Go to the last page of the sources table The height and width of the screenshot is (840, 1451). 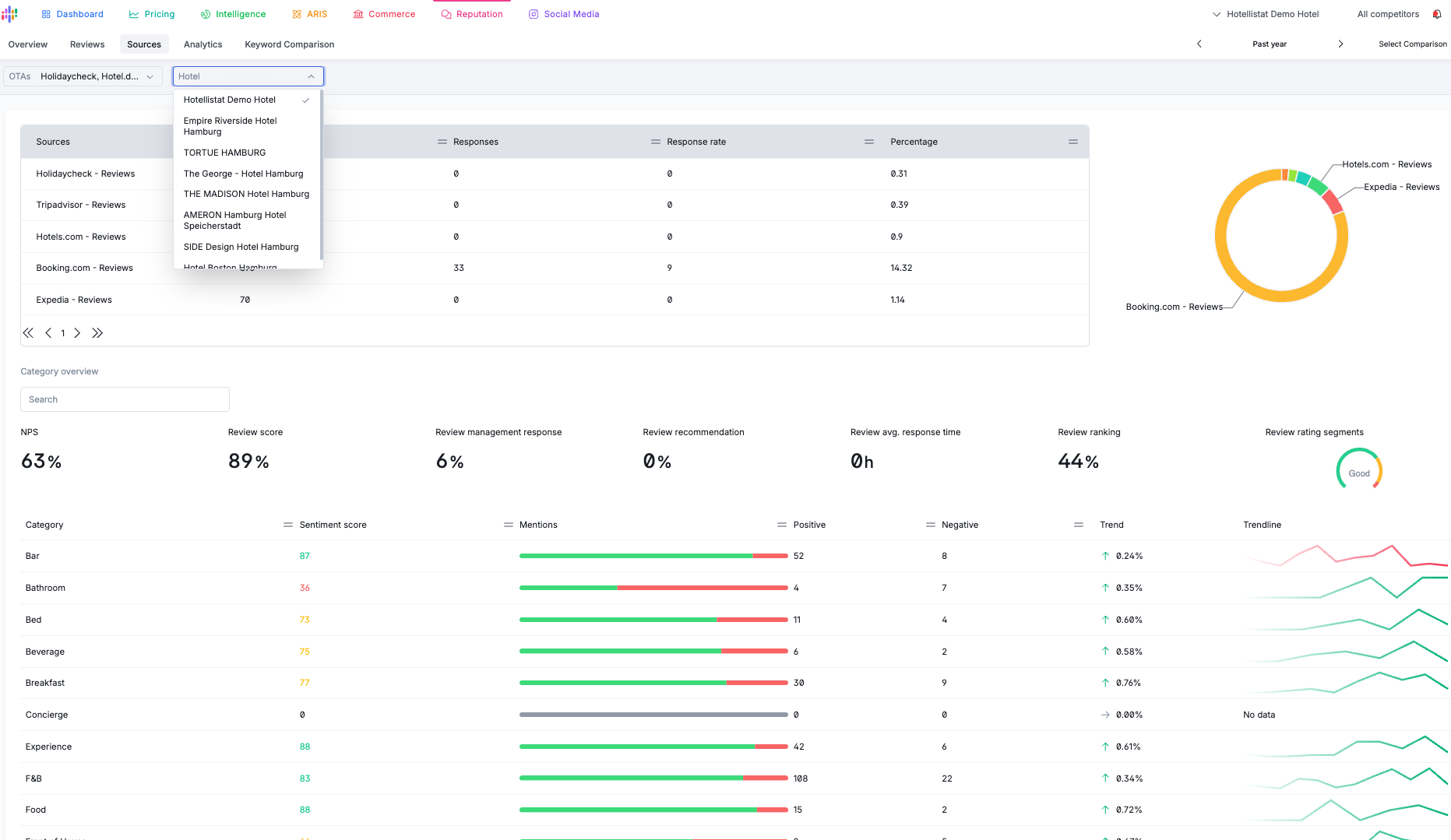97,333
